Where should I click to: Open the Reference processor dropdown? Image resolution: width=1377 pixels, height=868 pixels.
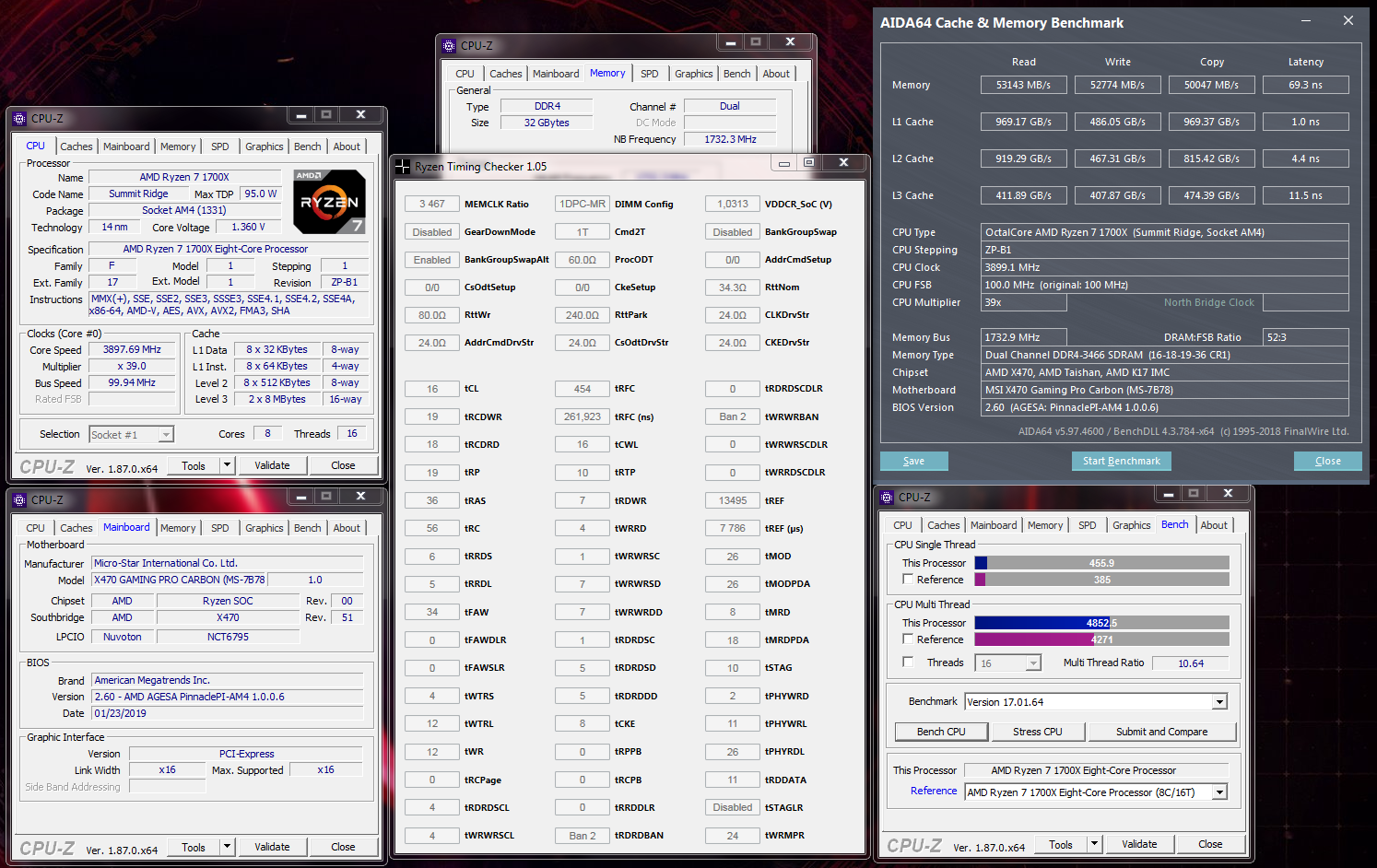pyautogui.click(x=1219, y=792)
